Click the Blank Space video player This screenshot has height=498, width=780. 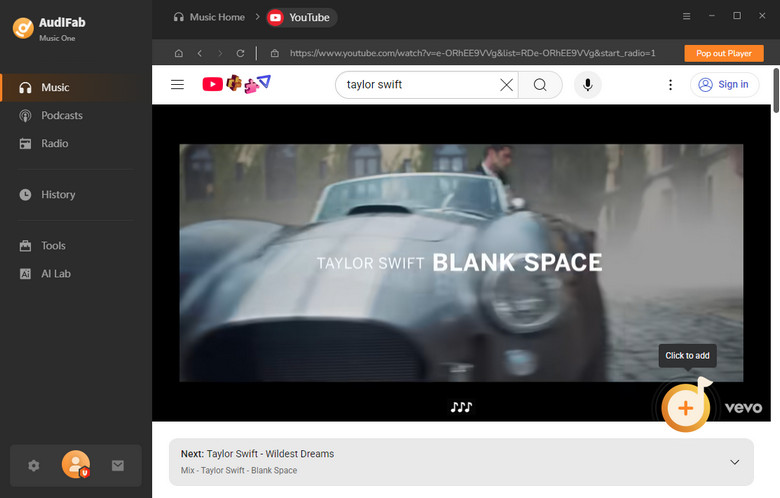461,263
